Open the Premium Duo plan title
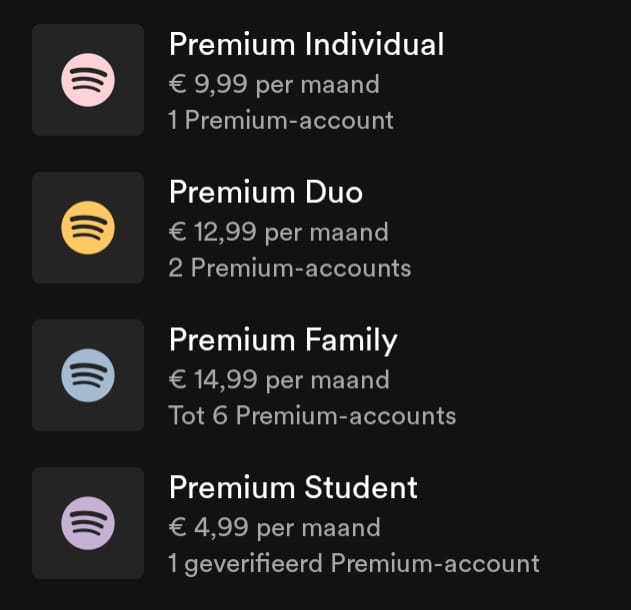The image size is (631, 610). point(265,192)
